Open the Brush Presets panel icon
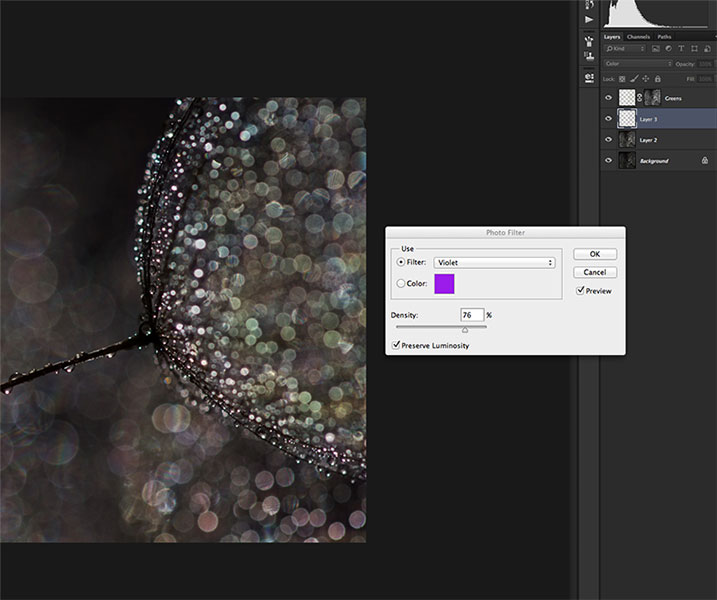 click(589, 41)
